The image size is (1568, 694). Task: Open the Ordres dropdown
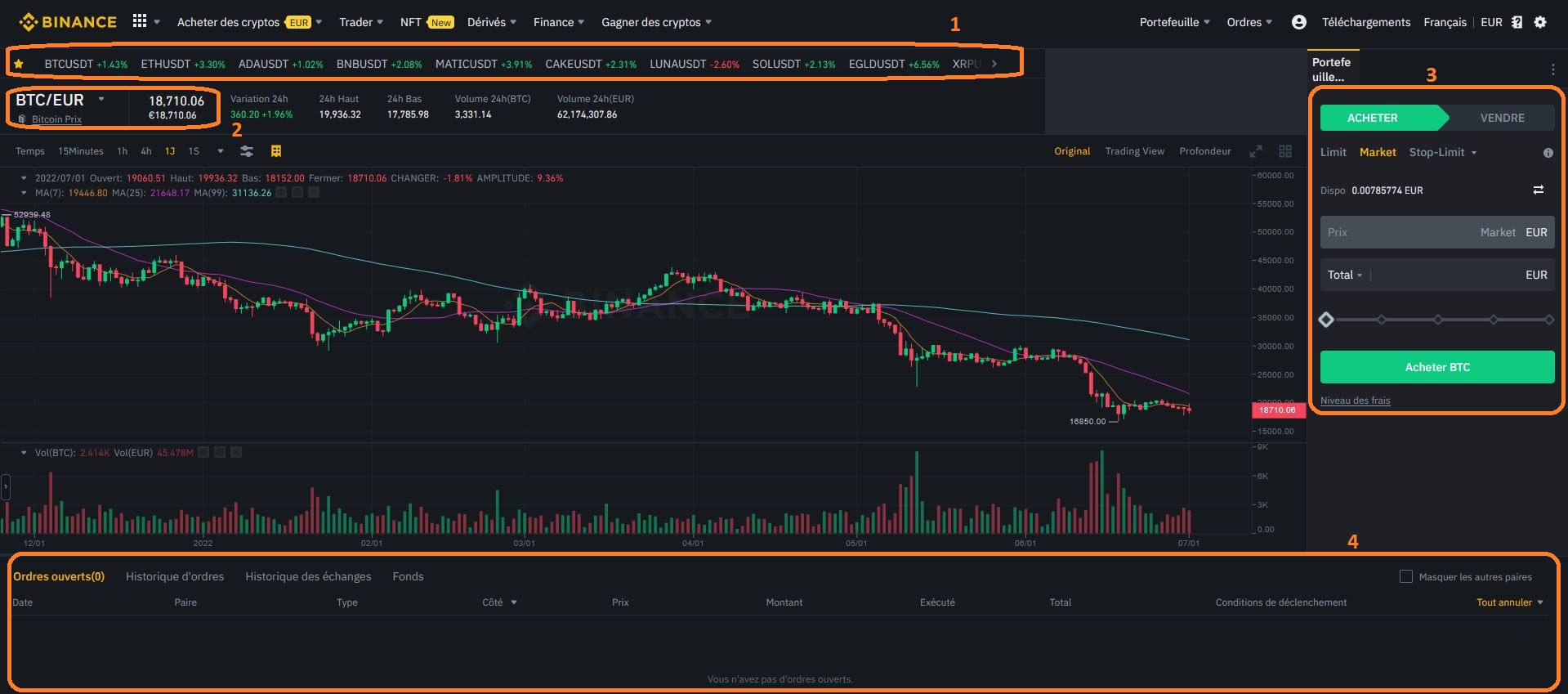1249,22
